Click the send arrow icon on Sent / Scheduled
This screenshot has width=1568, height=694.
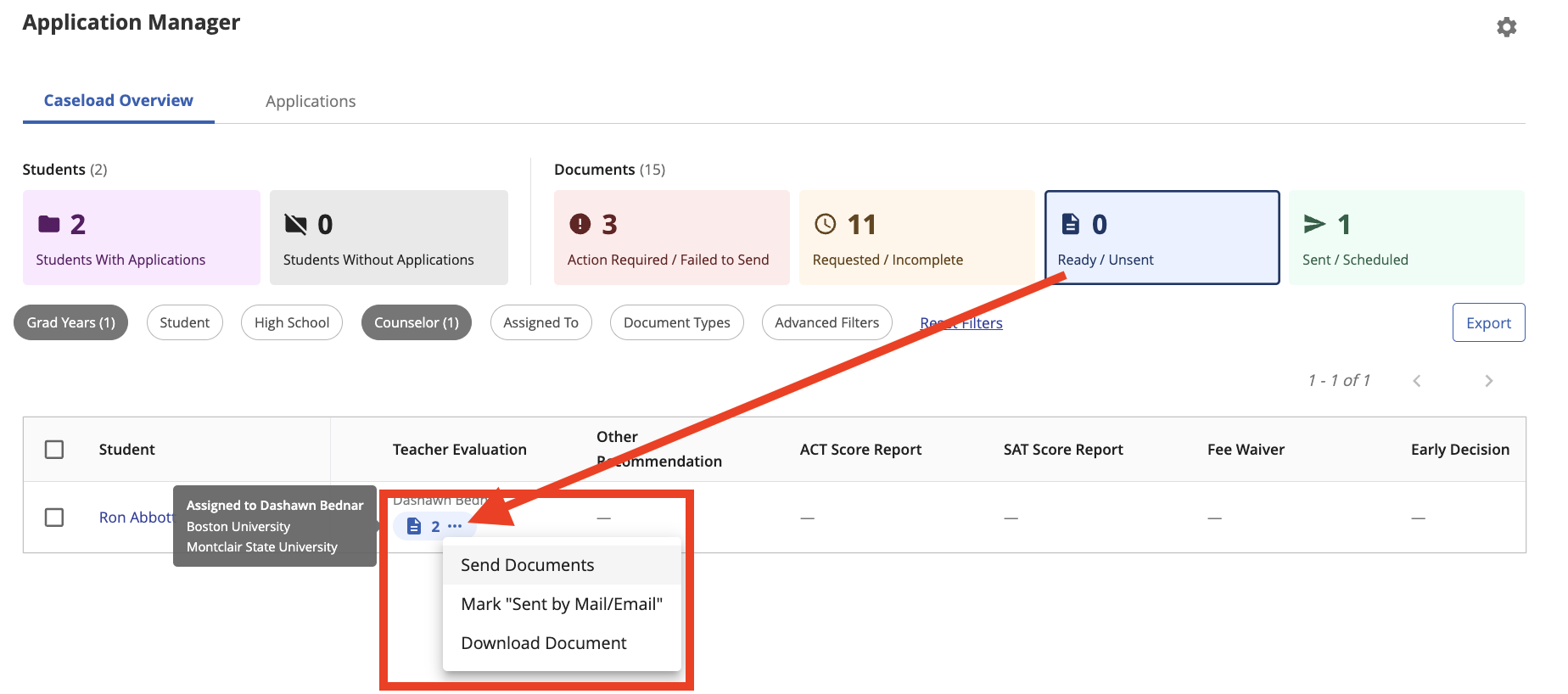tap(1314, 224)
